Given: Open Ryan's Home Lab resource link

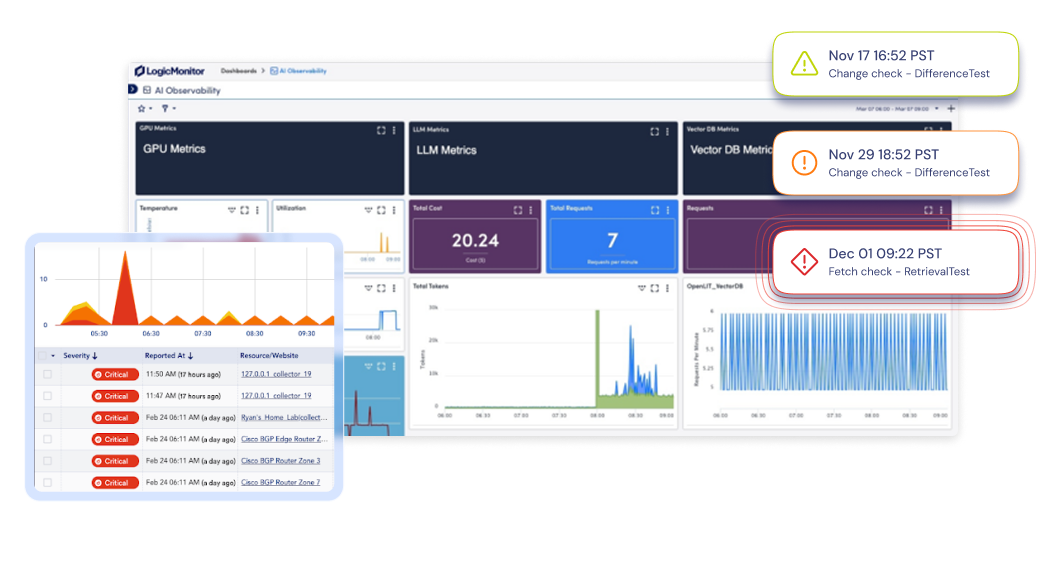Looking at the screenshot, I should click(x=284, y=418).
